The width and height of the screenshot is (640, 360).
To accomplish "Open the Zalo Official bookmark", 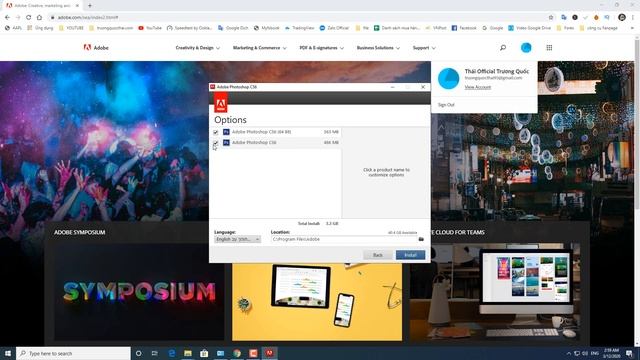I will [x=334, y=28].
